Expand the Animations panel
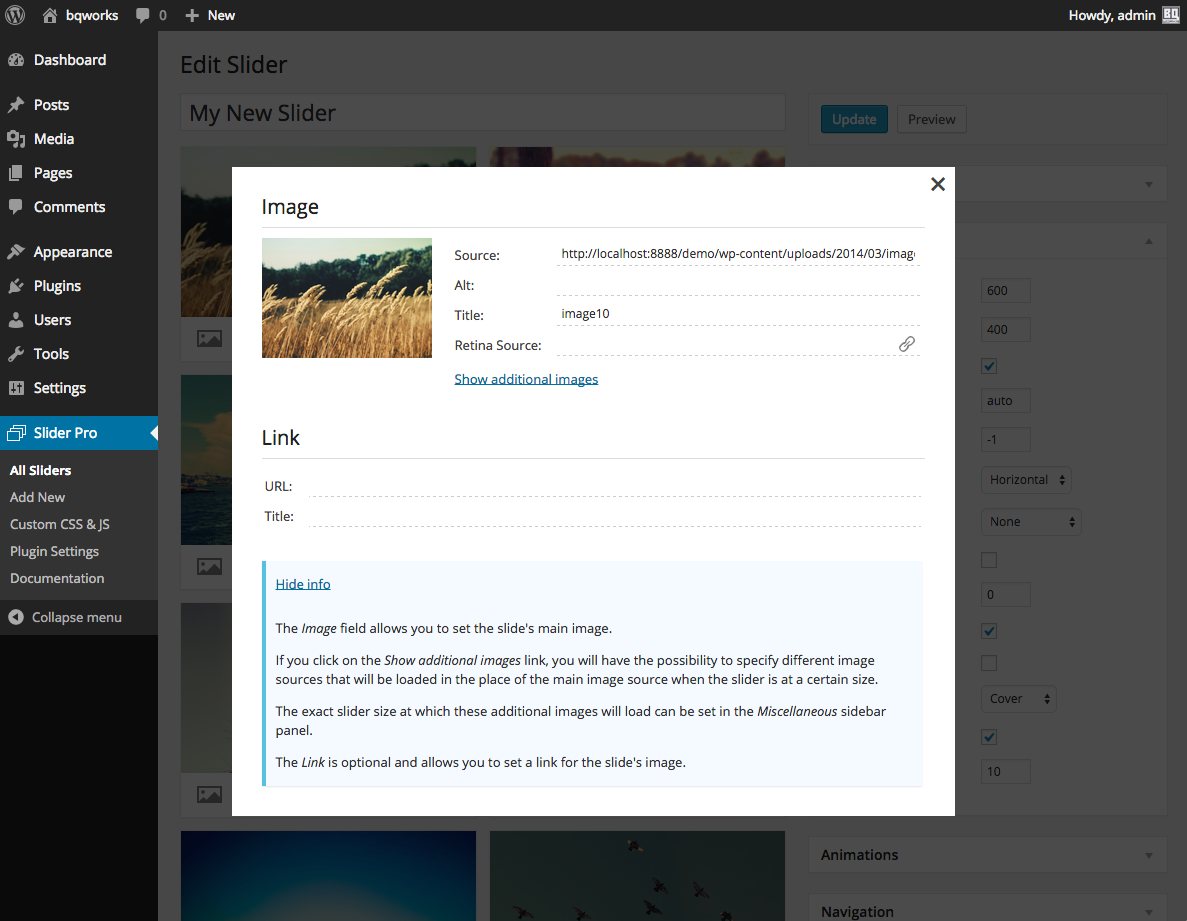1187x921 pixels. (987, 854)
